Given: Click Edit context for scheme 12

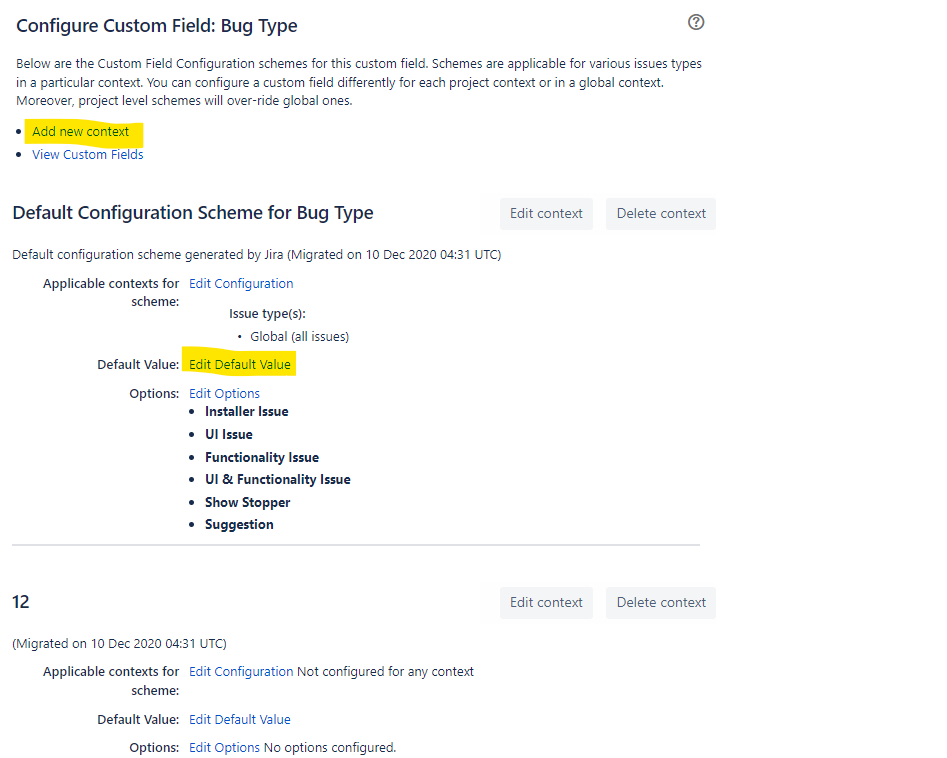Looking at the screenshot, I should [546, 602].
